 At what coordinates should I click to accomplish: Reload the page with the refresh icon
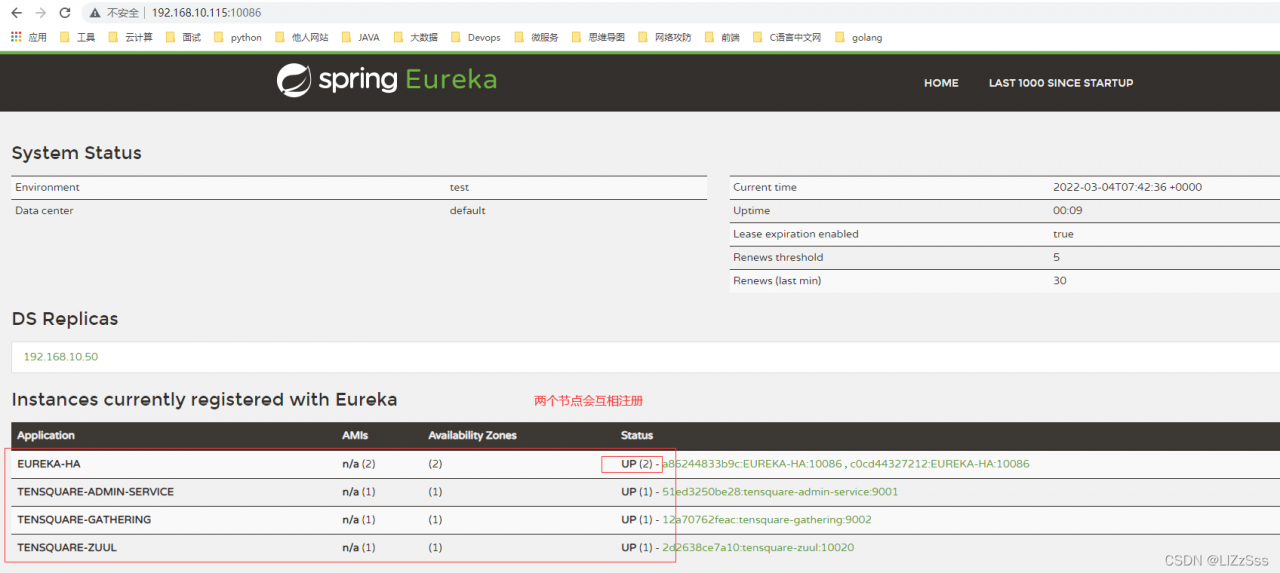pos(65,13)
